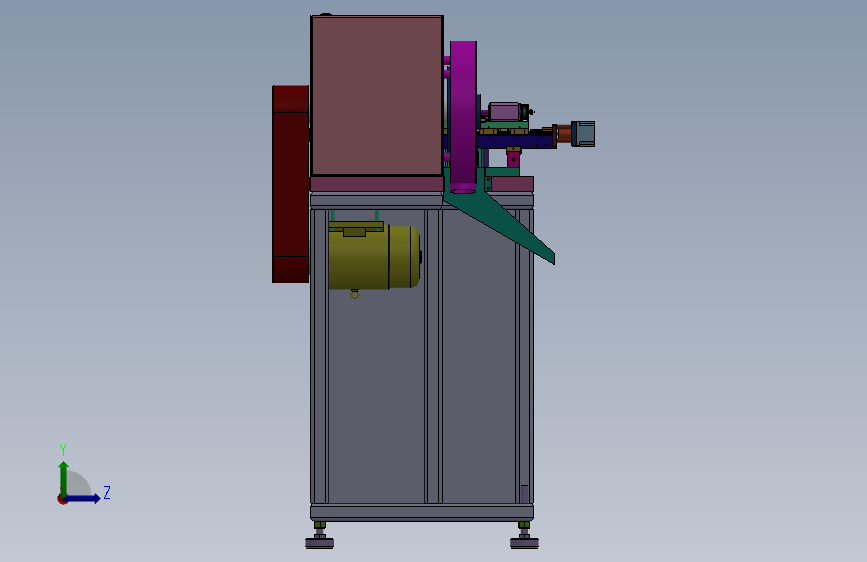Select the right gray side panel of the frame
This screenshot has width=867, height=562.
click(x=479, y=357)
